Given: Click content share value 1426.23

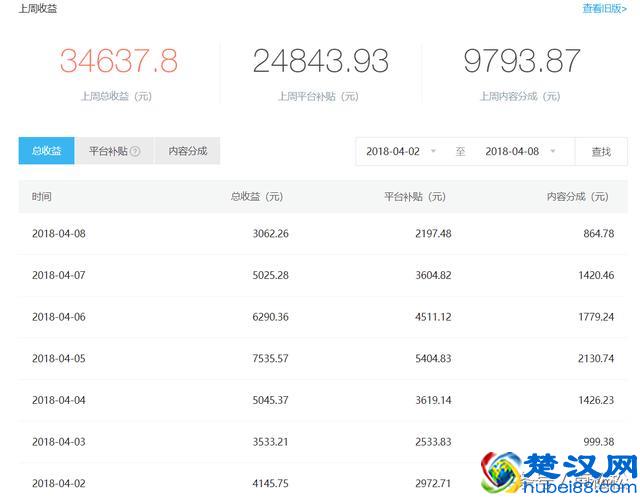Looking at the screenshot, I should coord(596,400).
